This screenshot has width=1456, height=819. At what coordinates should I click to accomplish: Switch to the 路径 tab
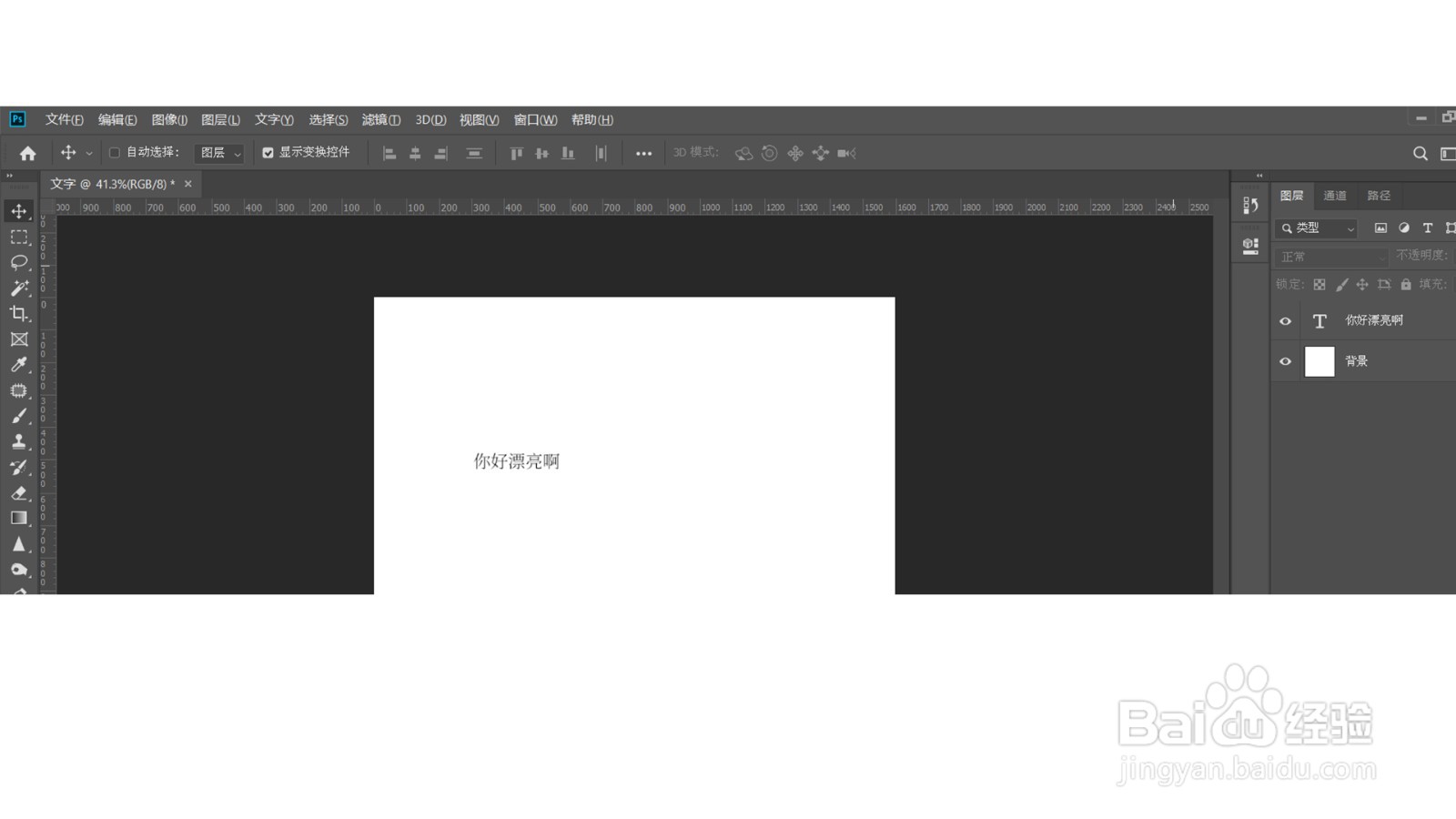point(1379,196)
